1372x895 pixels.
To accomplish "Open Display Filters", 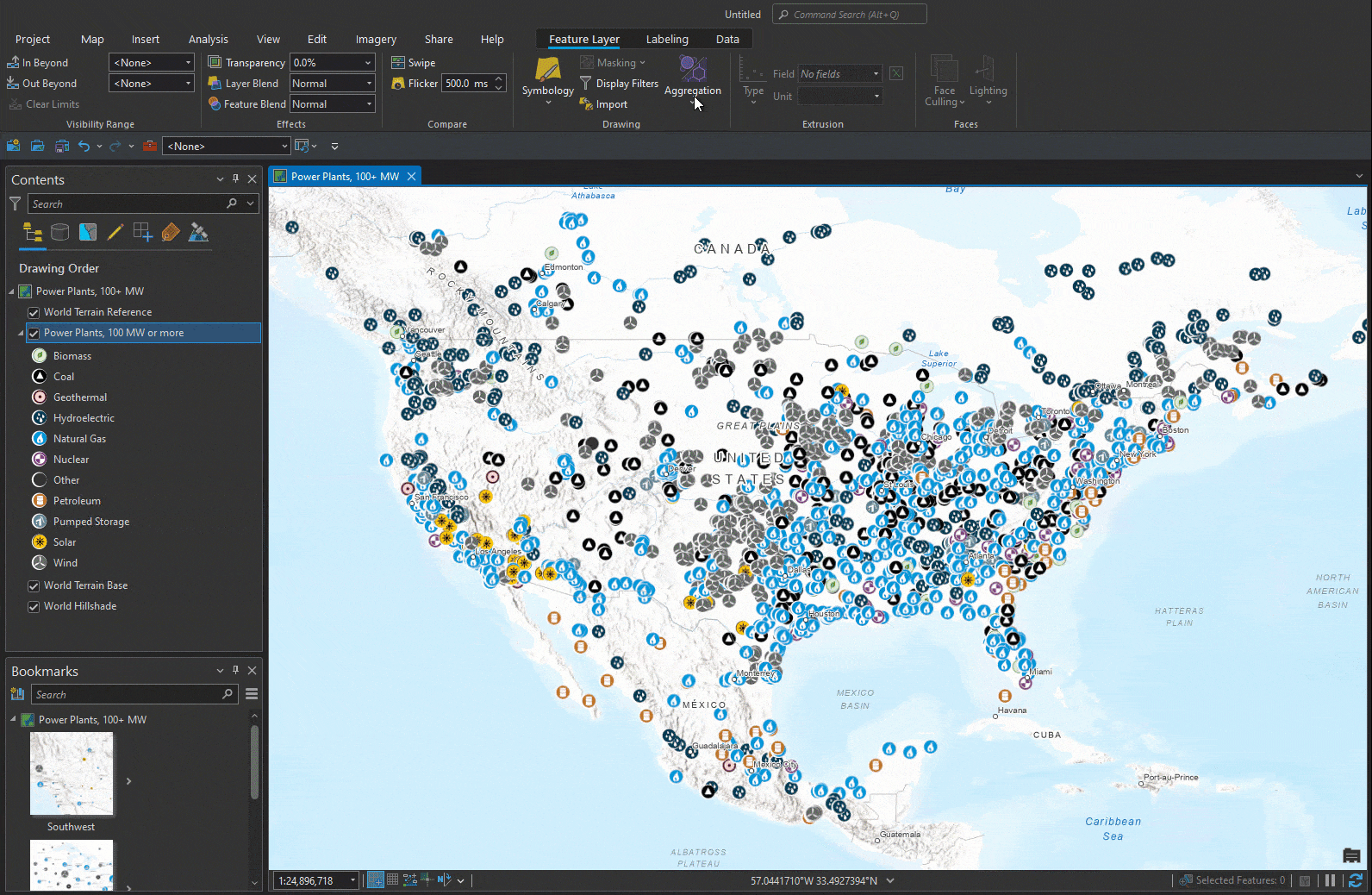I will coord(619,84).
